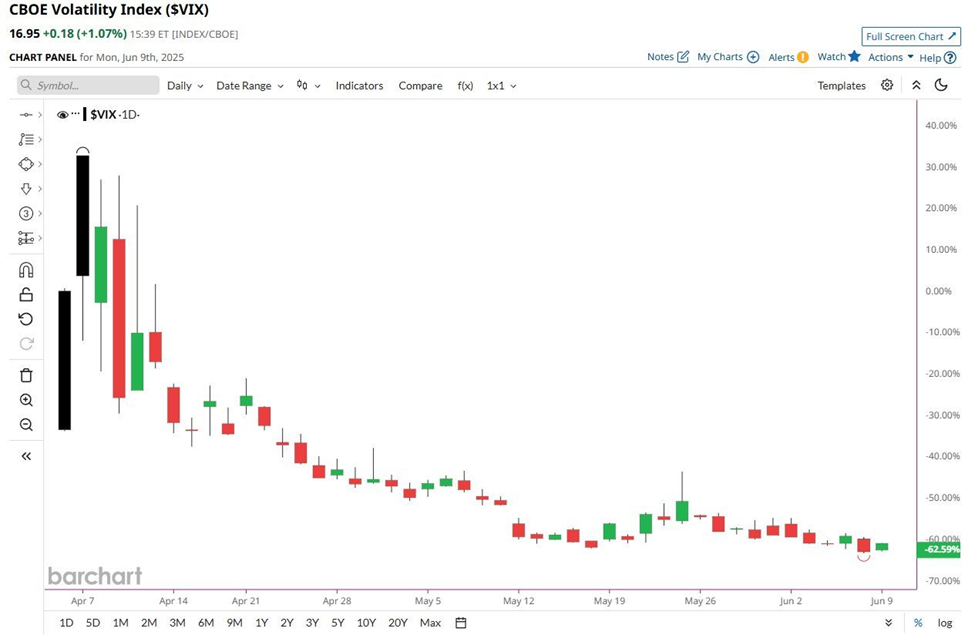Add to My Charts

tap(728, 57)
